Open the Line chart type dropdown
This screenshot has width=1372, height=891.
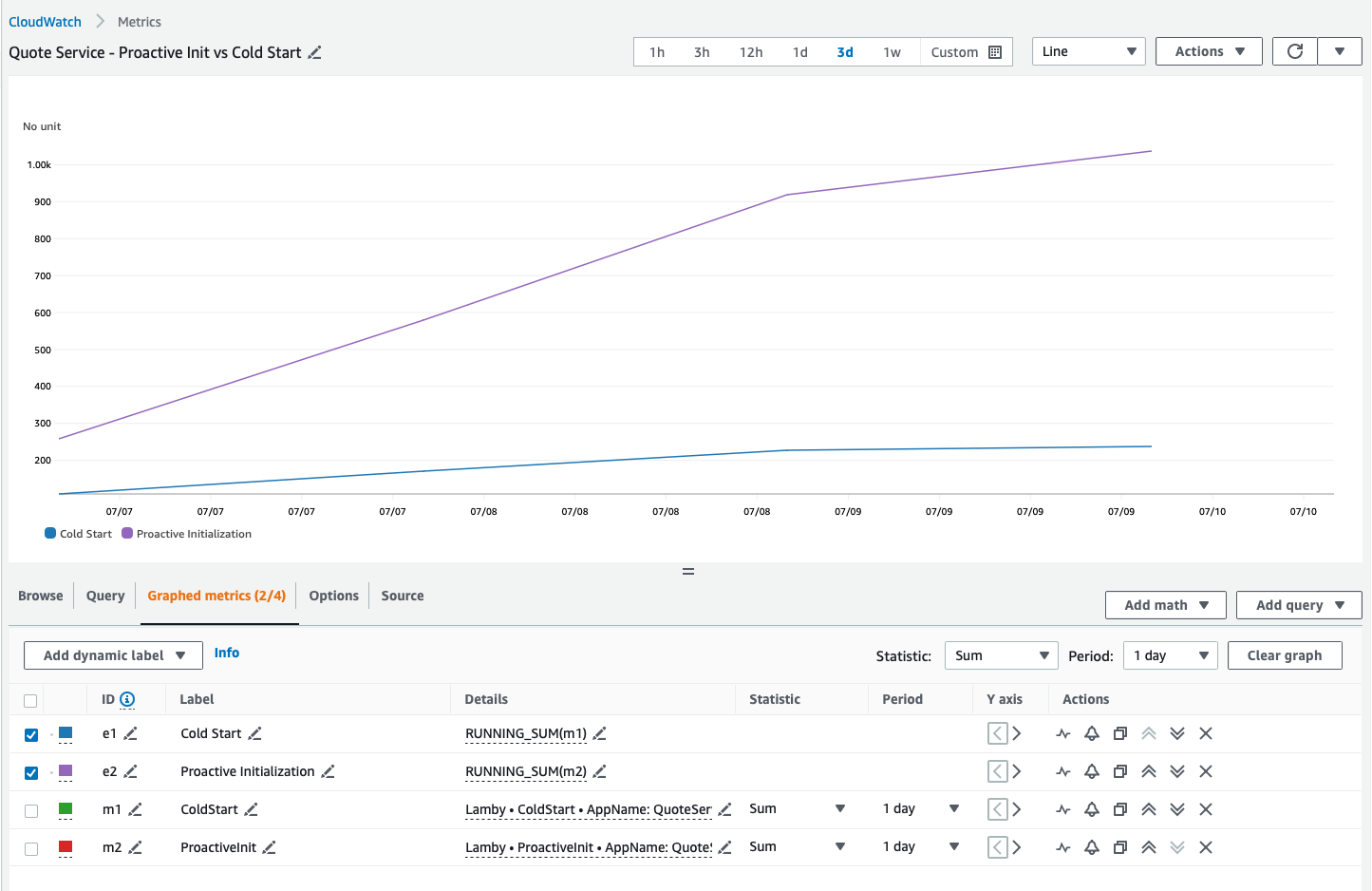pos(1088,51)
